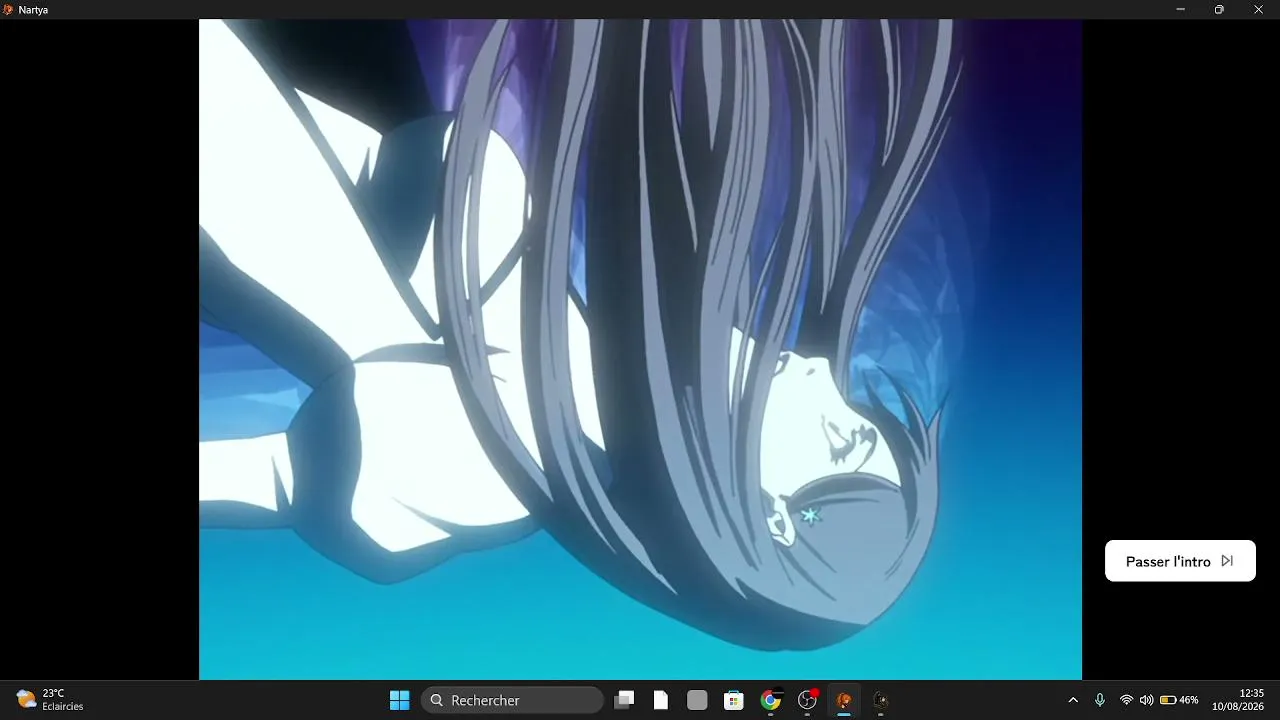1280x720 pixels.
Task: Click the Rechercher taskbar search box
Action: tap(512, 700)
